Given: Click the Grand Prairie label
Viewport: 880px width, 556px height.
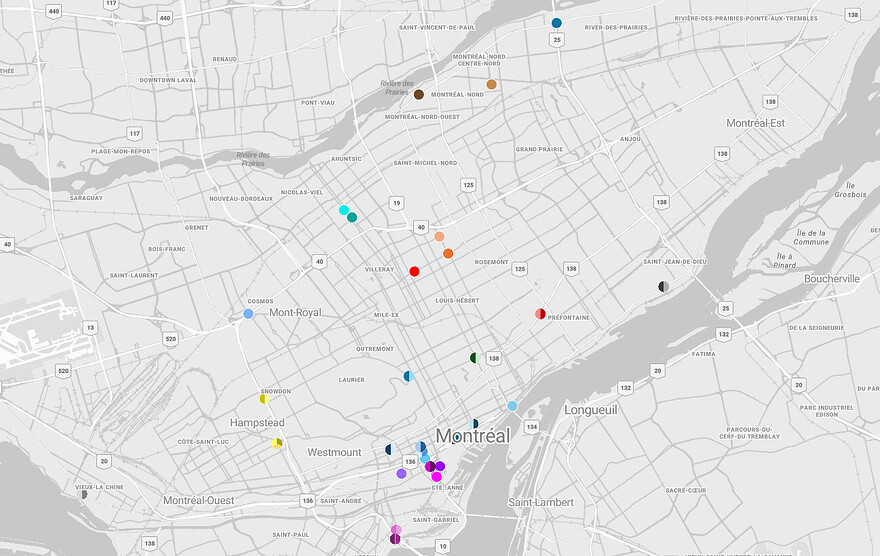Looking at the screenshot, I should coord(539,149).
